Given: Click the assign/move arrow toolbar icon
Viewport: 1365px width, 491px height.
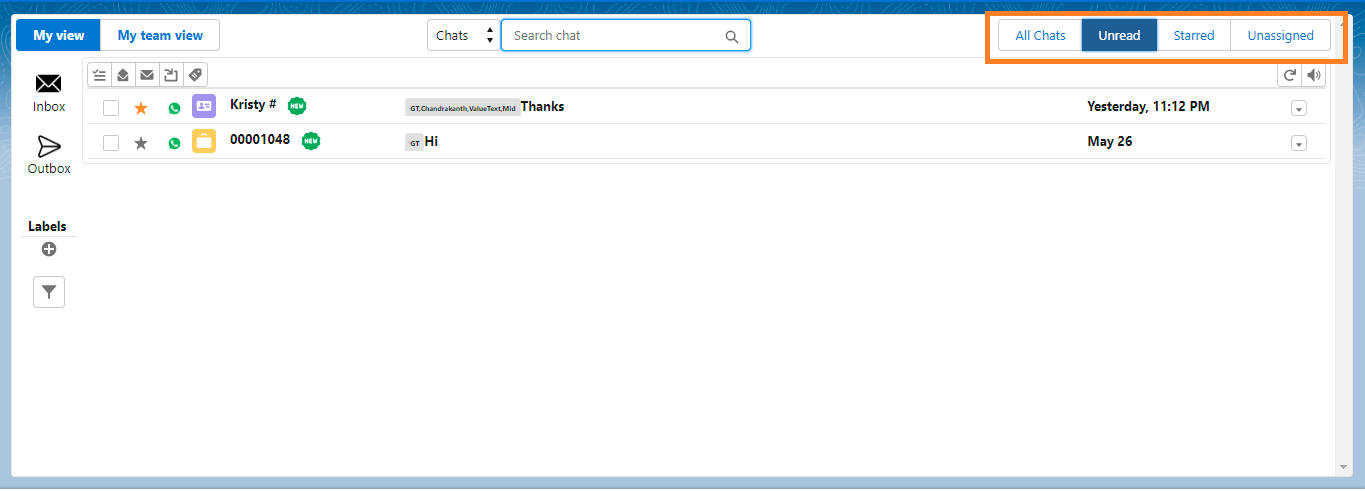Looking at the screenshot, I should [171, 75].
